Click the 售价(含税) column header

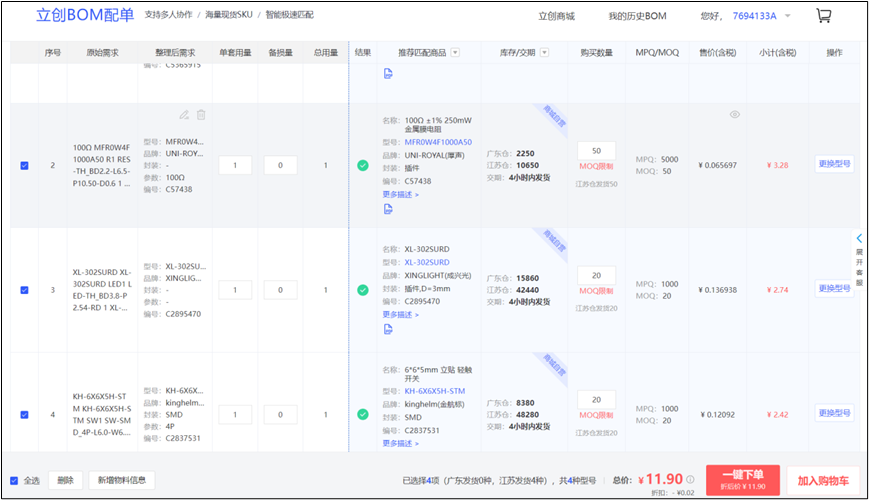coord(718,53)
